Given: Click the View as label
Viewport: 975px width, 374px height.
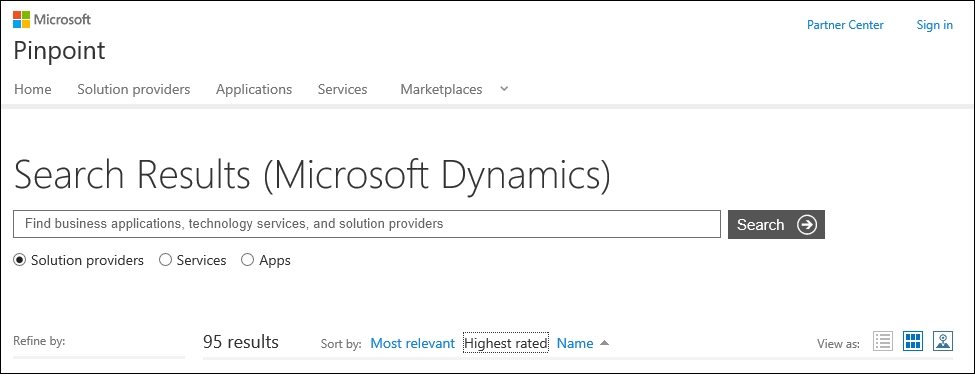Looking at the screenshot, I should pos(839,344).
